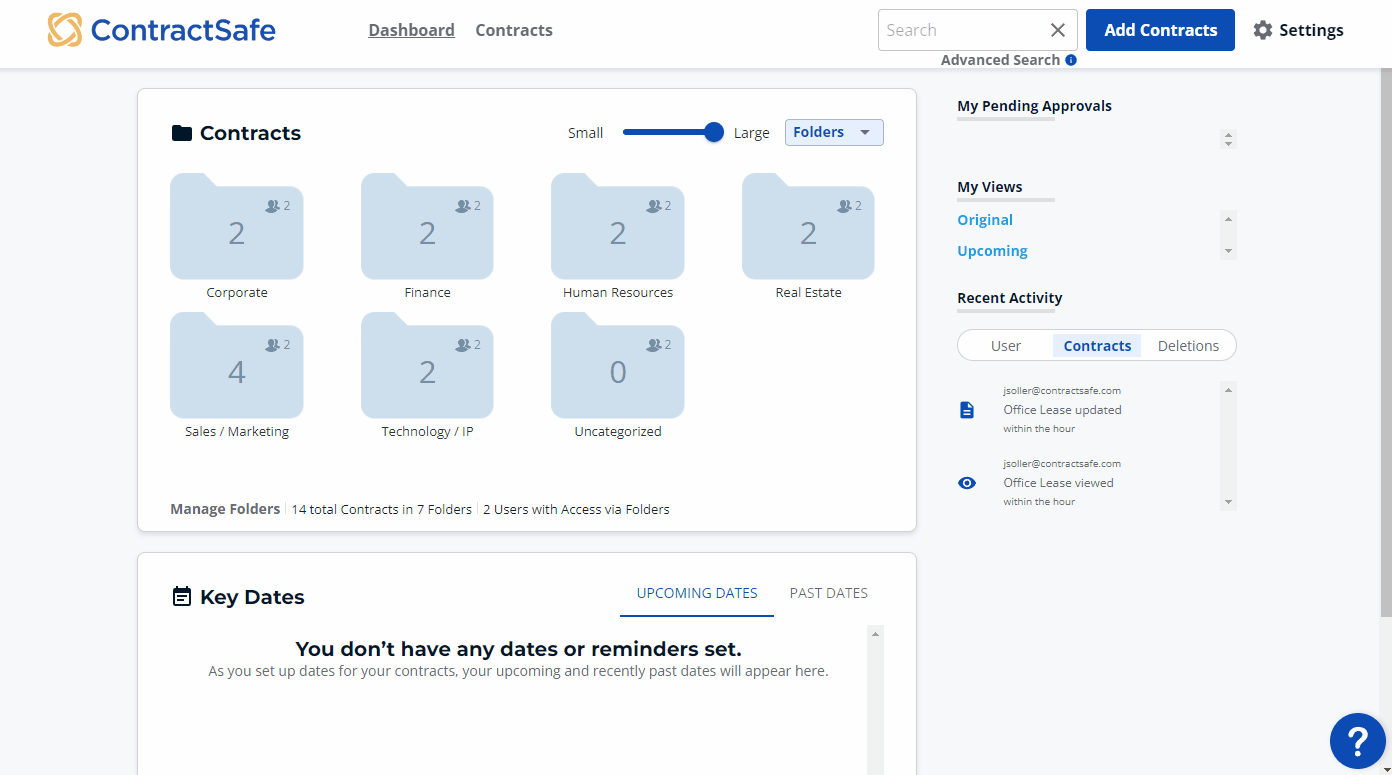This screenshot has height=775, width=1392.
Task: Click the Advanced Search info icon
Action: tap(1071, 60)
